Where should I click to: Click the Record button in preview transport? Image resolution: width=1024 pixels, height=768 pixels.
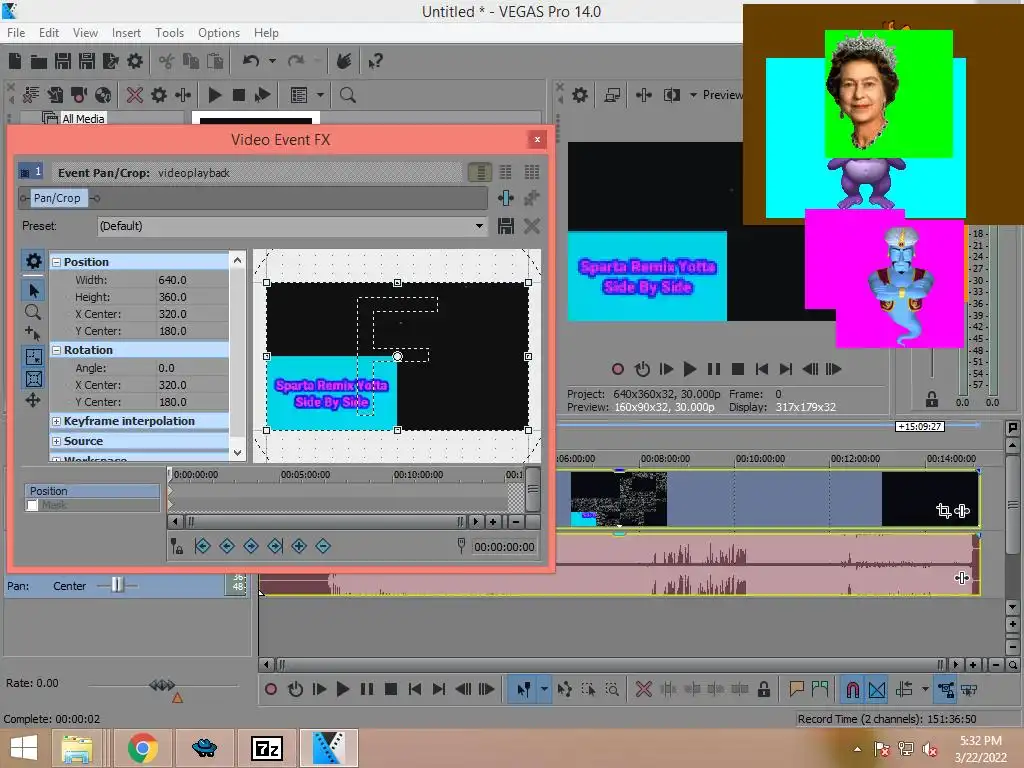click(618, 369)
